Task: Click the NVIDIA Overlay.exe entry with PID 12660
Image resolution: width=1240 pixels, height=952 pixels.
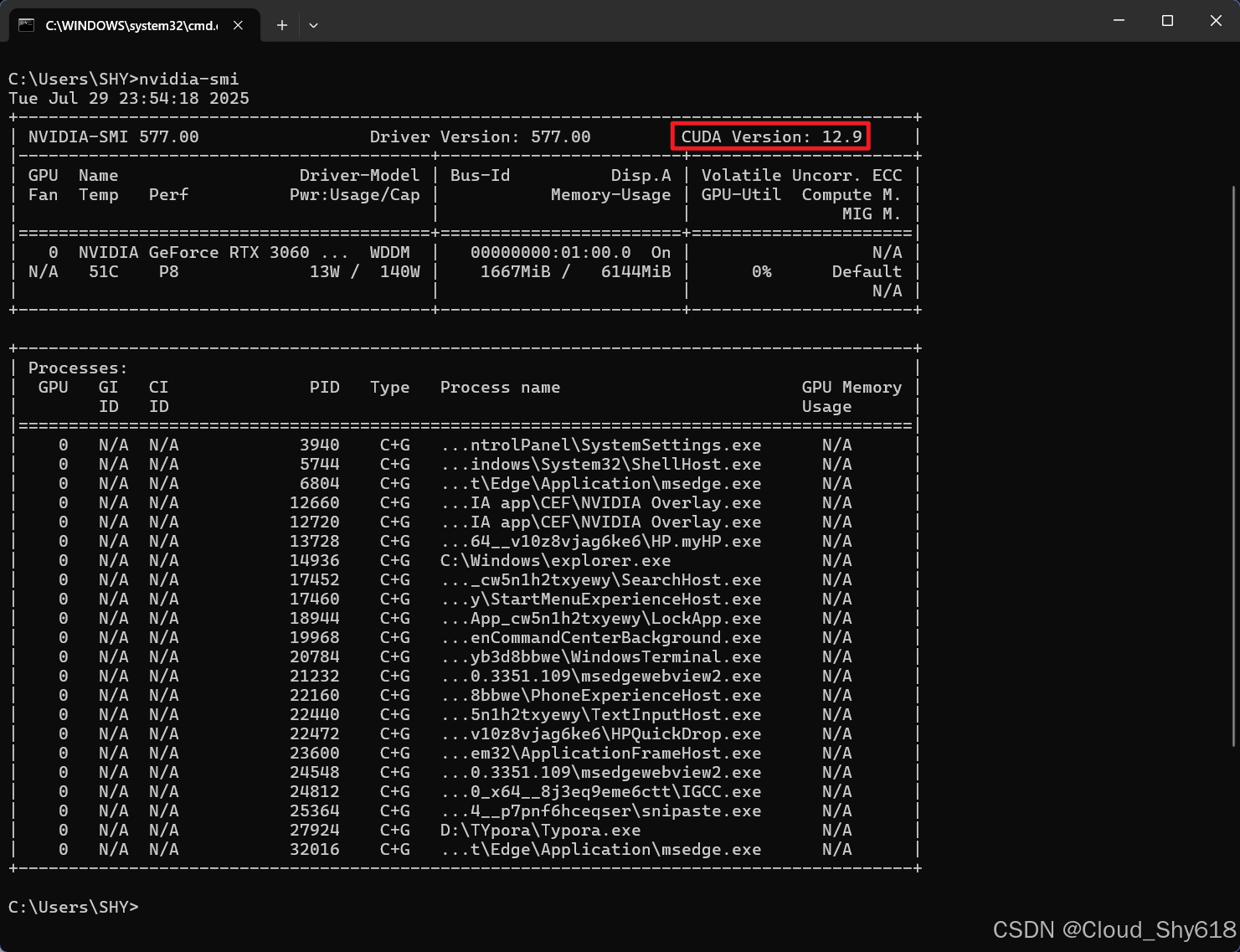Action: 601,502
